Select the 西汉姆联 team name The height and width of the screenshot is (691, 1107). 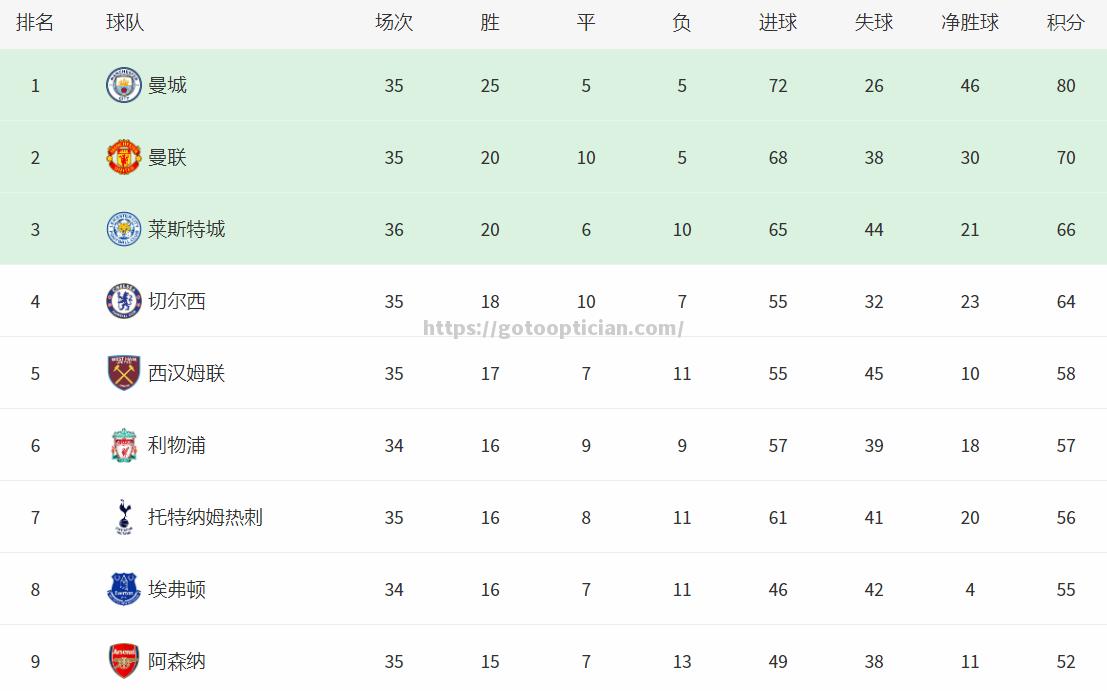pos(186,373)
